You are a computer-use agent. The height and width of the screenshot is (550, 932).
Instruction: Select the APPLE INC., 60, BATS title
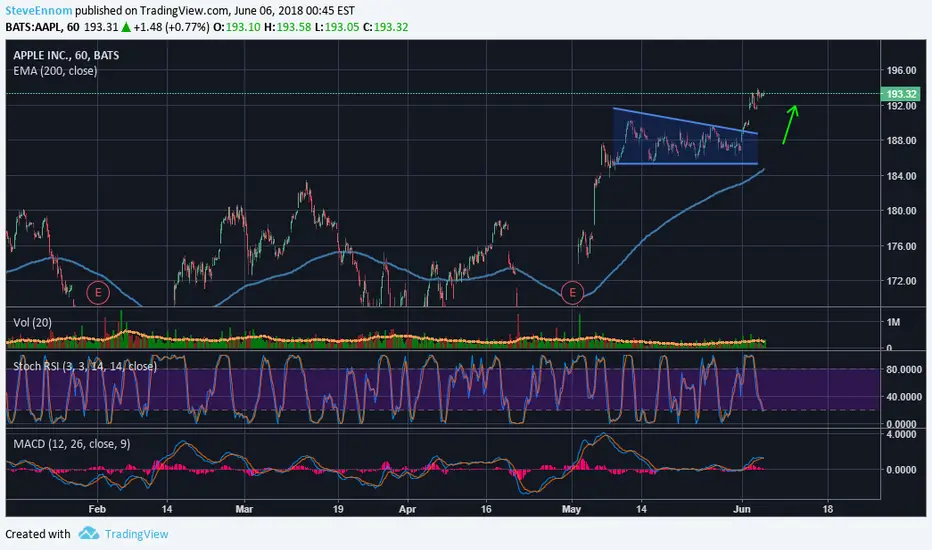pos(66,55)
